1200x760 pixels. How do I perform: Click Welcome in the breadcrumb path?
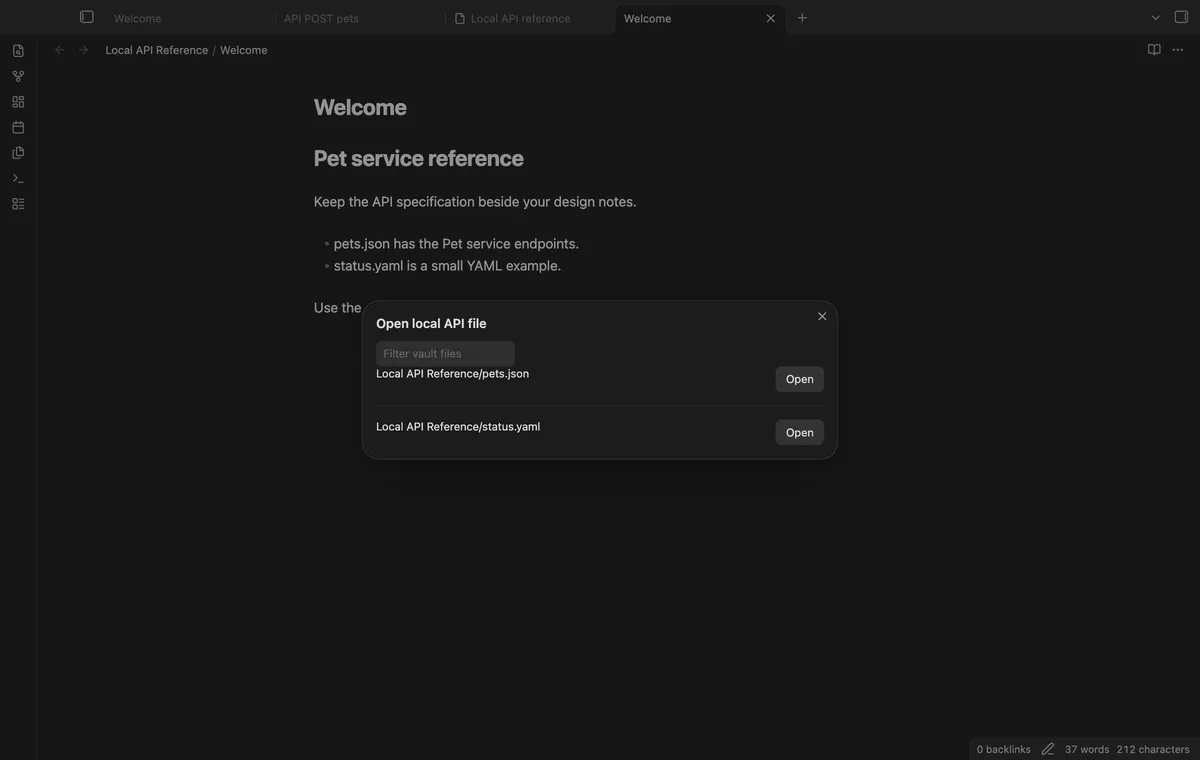(x=244, y=50)
